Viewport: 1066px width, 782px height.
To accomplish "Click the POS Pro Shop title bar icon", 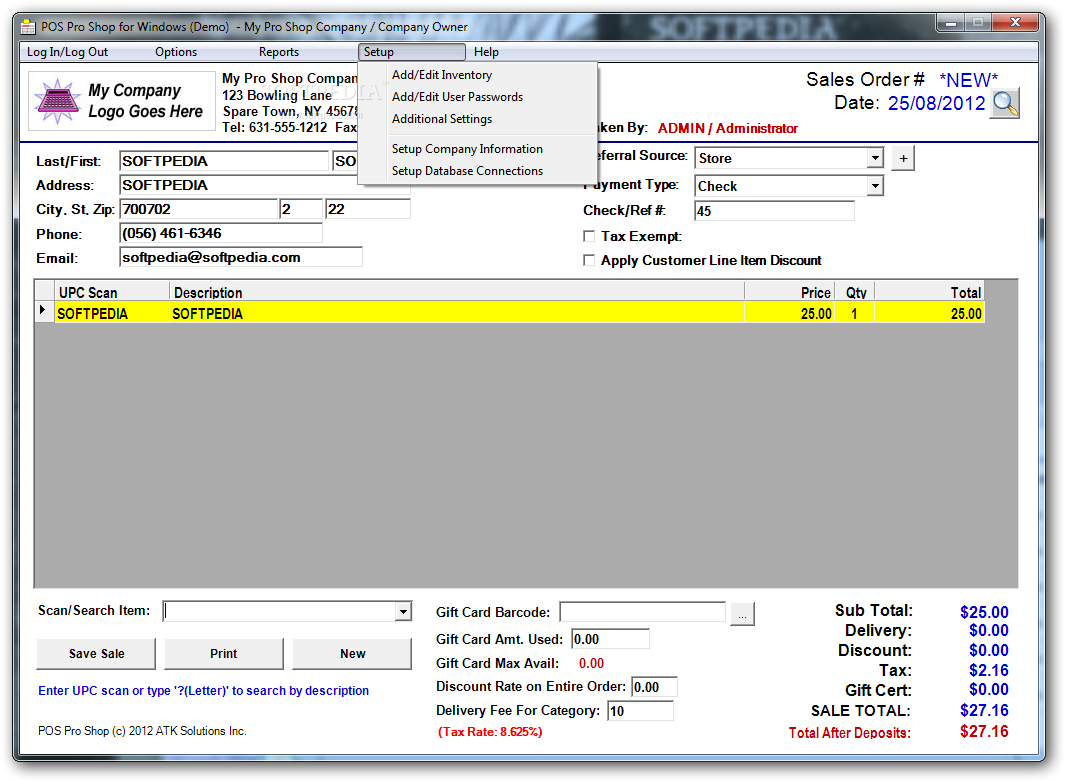I will click(28, 27).
